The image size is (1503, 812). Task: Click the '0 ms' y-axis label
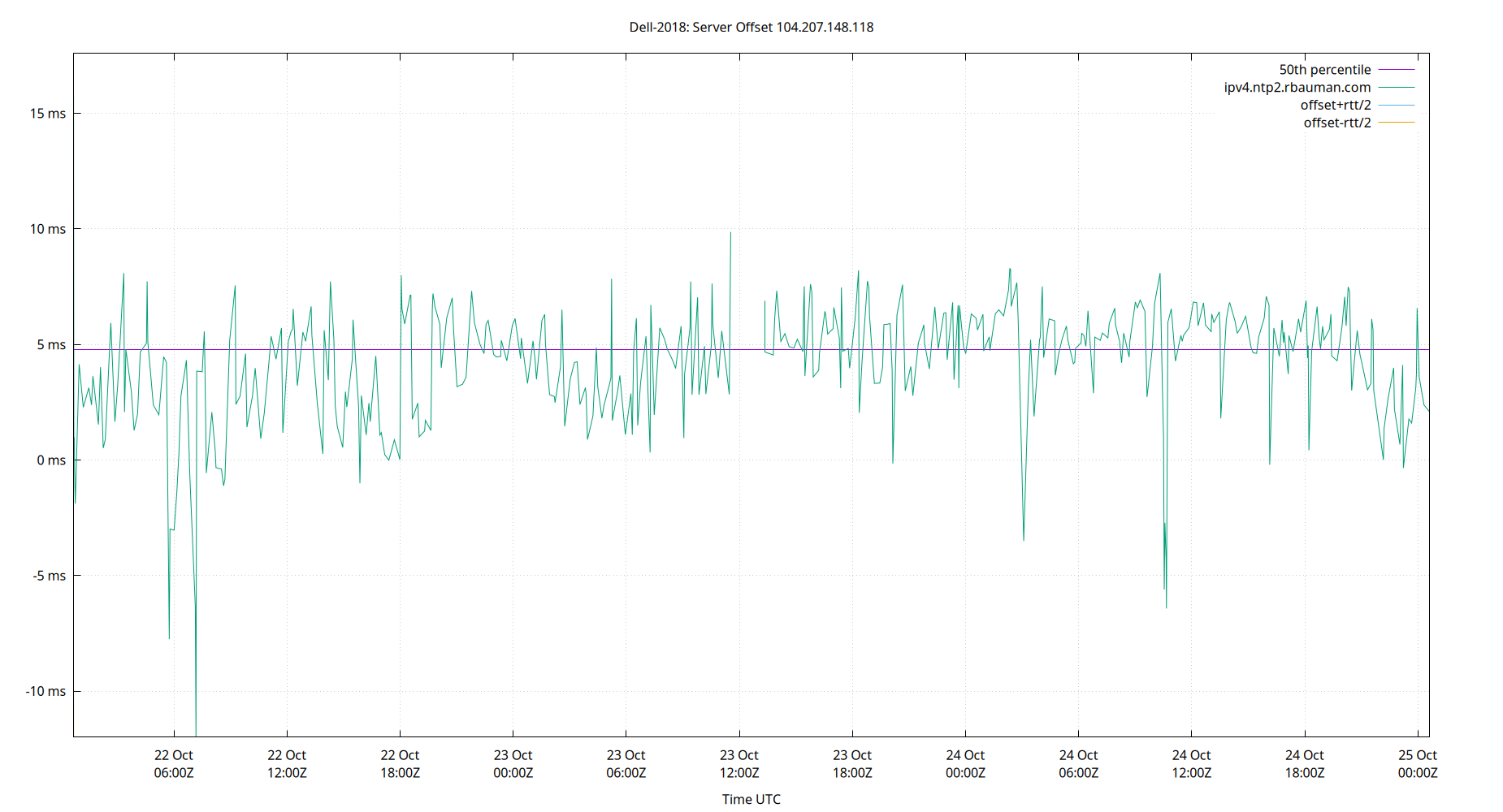[x=51, y=460]
